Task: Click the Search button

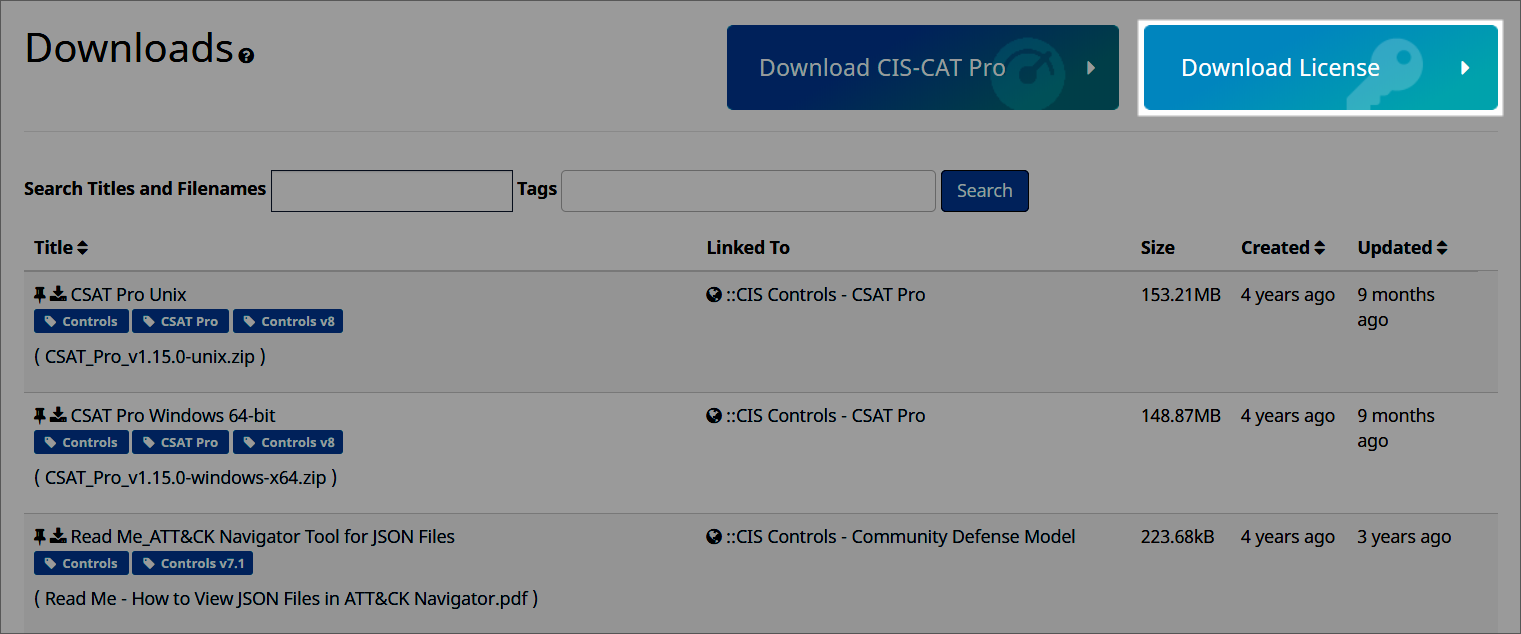Action: pyautogui.click(x=984, y=191)
